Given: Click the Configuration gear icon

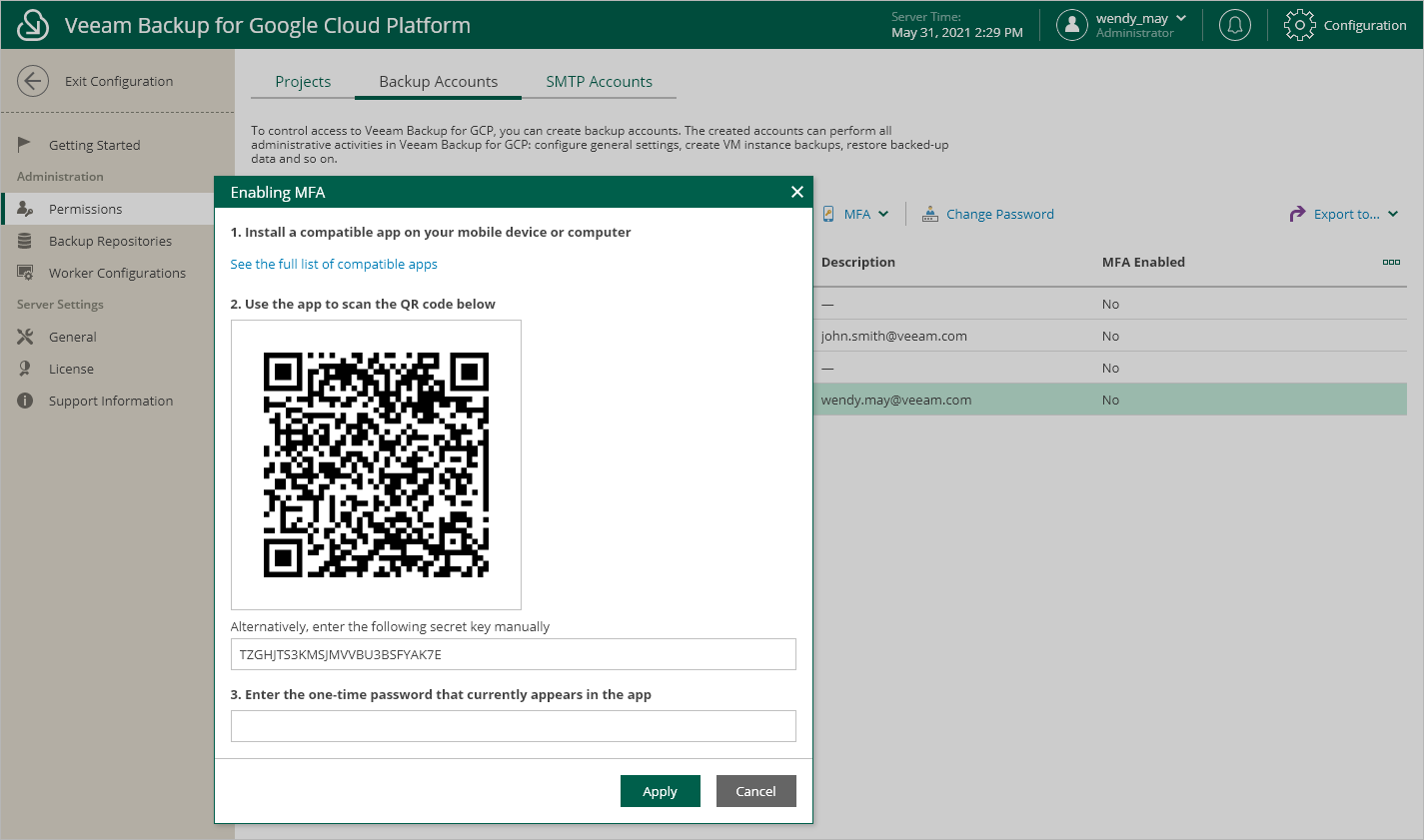Looking at the screenshot, I should coord(1300,25).
